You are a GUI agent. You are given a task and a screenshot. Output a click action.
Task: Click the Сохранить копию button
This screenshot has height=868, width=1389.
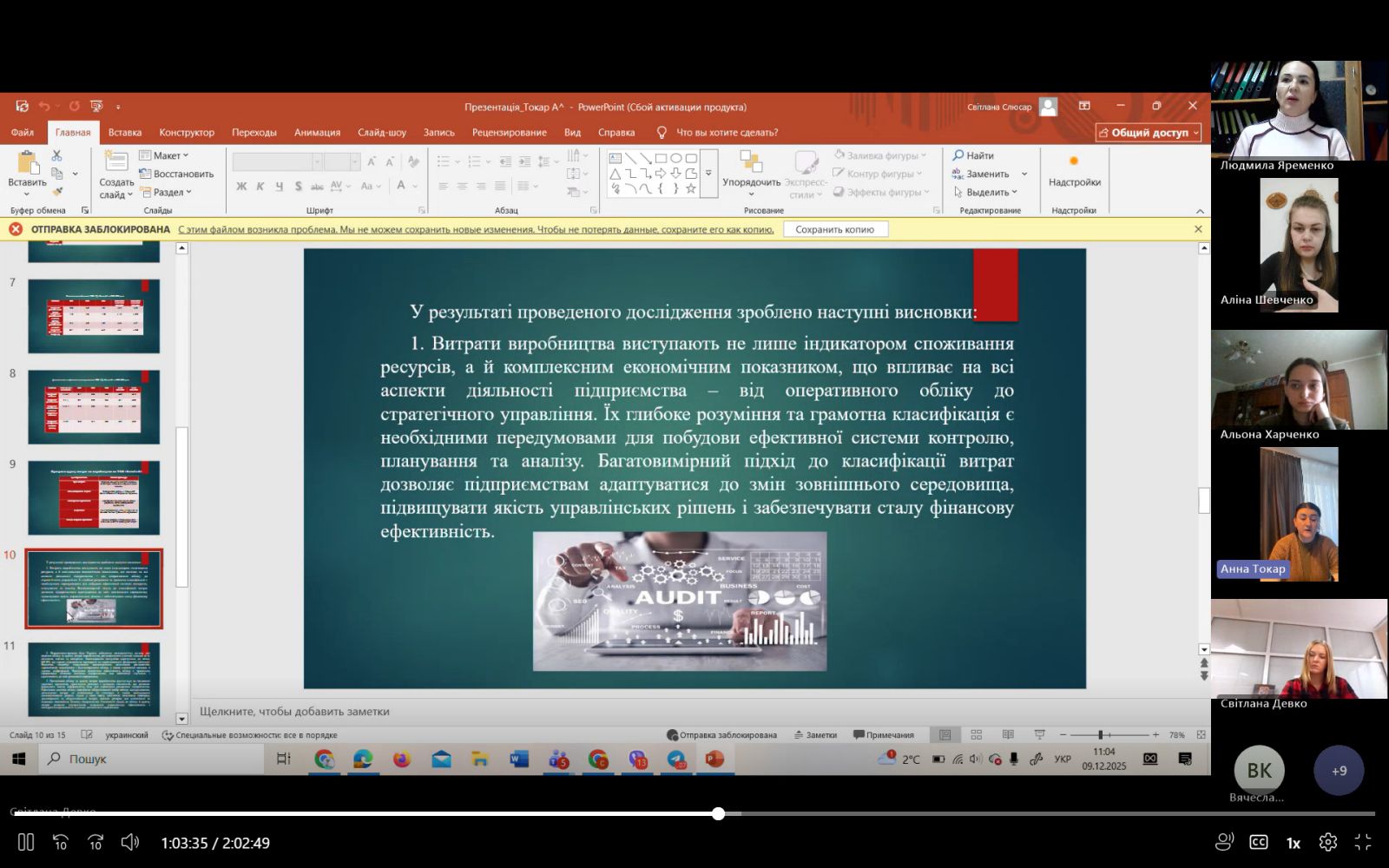[834, 229]
